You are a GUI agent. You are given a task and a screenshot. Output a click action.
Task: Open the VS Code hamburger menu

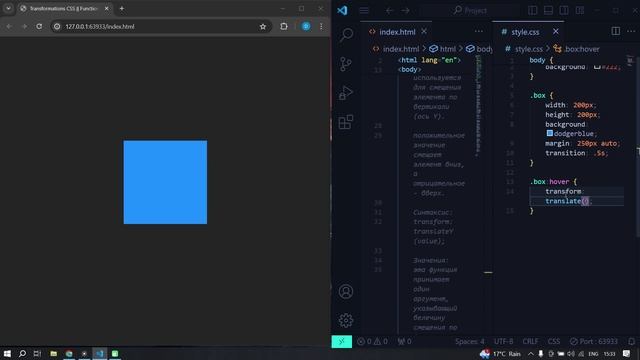pyautogui.click(x=364, y=10)
